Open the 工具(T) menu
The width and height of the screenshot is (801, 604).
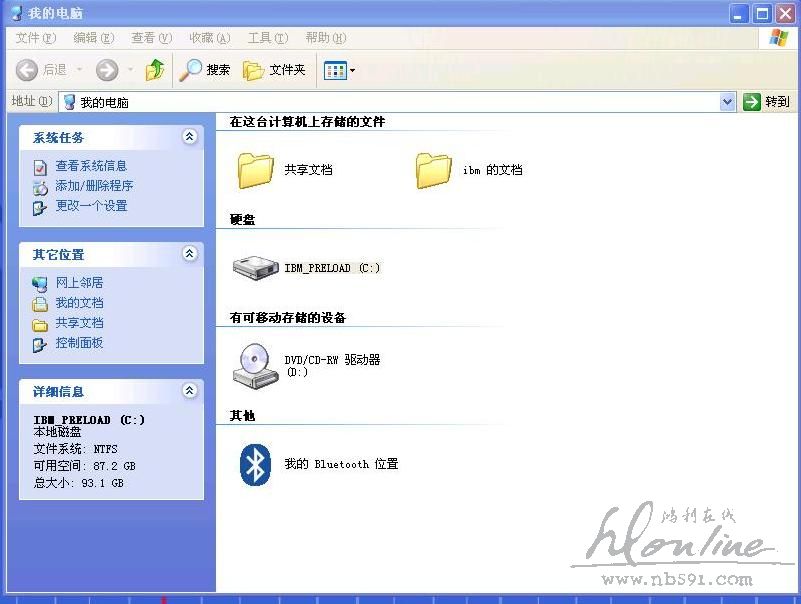coord(268,38)
